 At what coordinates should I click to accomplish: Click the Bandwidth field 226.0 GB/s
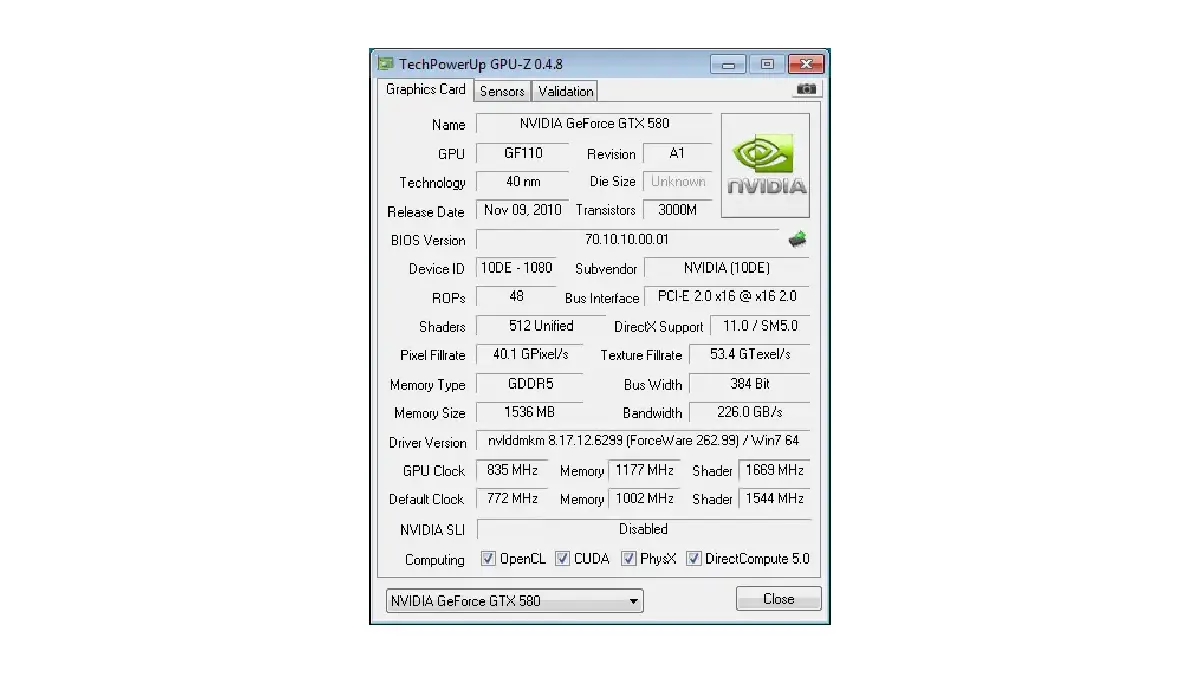point(750,412)
